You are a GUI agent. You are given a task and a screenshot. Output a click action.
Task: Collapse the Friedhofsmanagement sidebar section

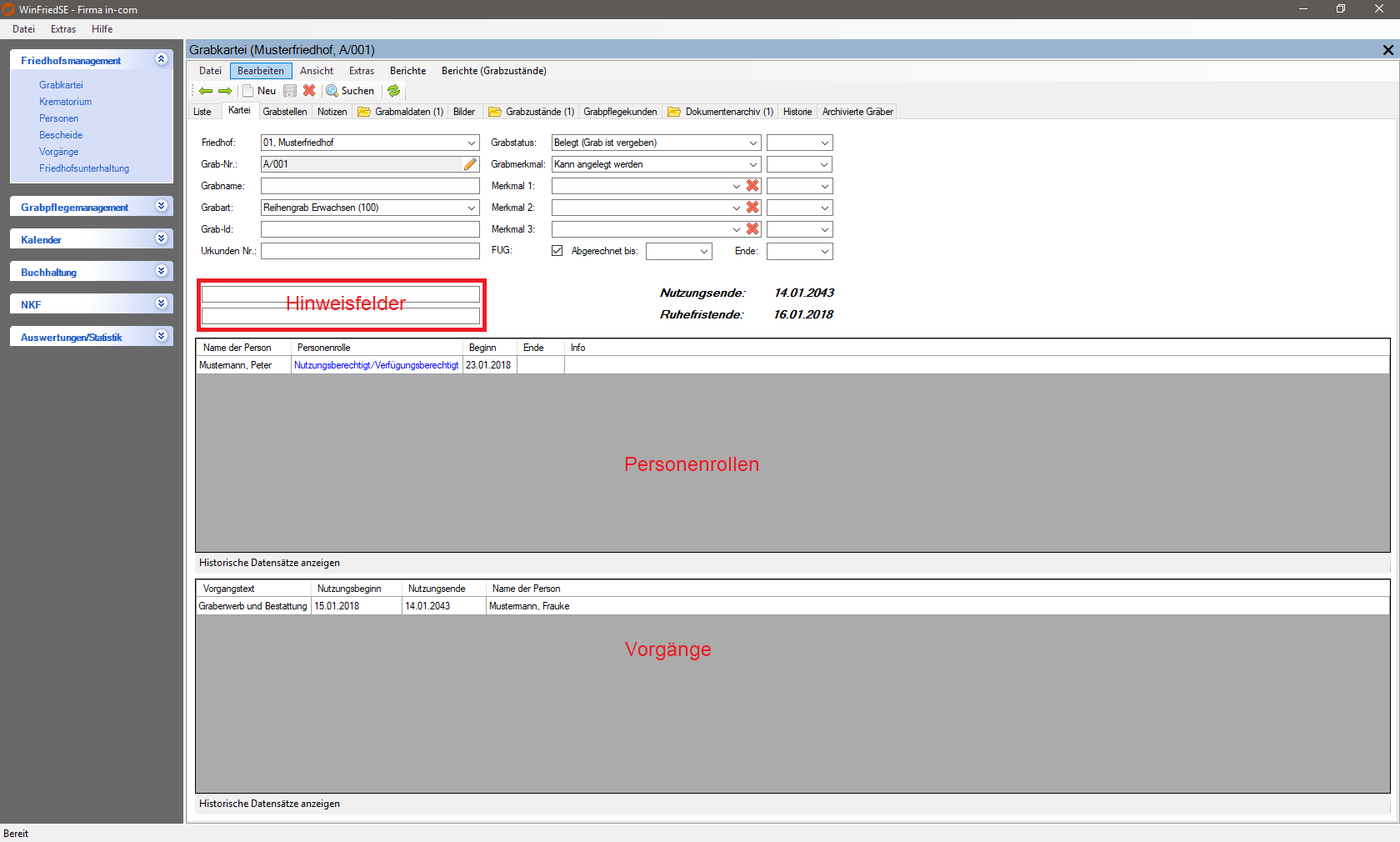(x=162, y=59)
